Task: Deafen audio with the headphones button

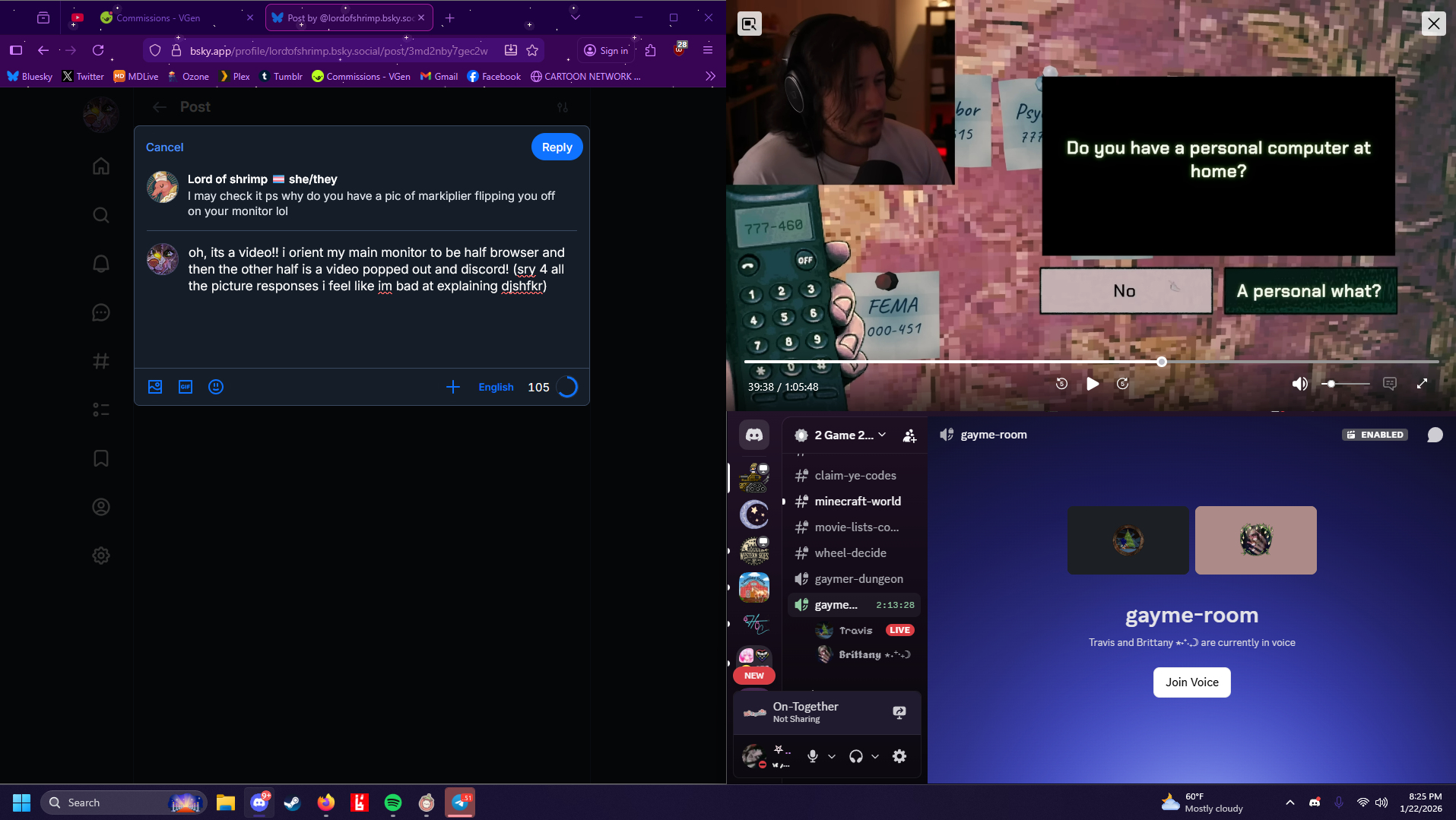Action: point(856,756)
